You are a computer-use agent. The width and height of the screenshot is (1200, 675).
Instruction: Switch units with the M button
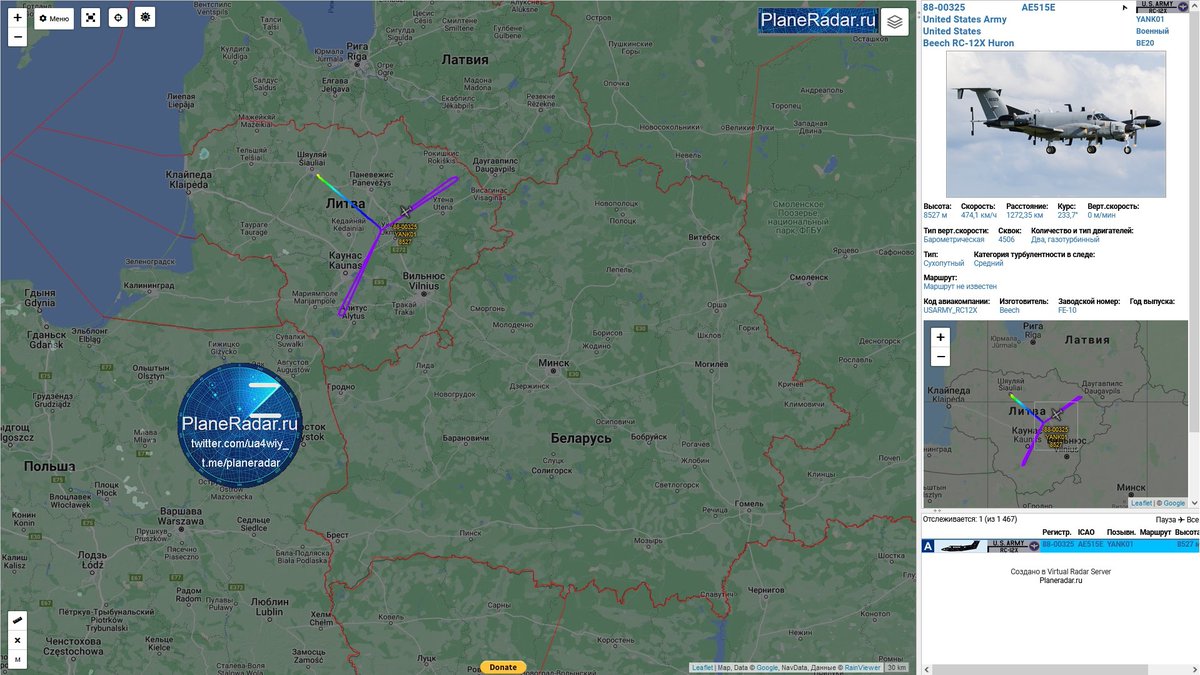[18, 659]
